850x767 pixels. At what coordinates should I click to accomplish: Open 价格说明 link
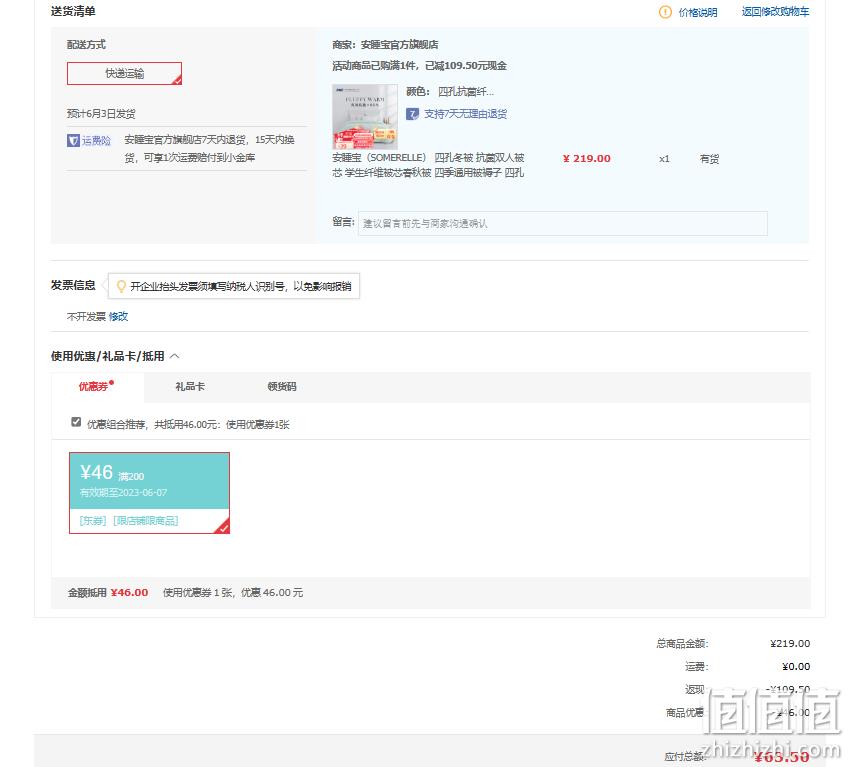[x=698, y=12]
